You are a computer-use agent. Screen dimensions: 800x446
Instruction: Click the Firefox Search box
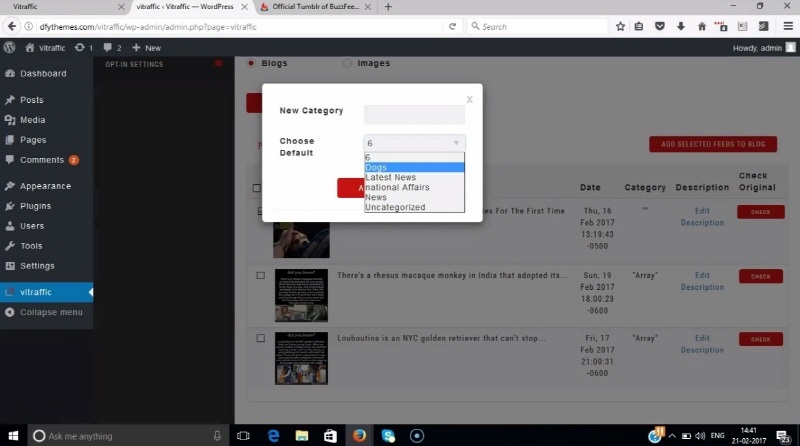pos(538,27)
